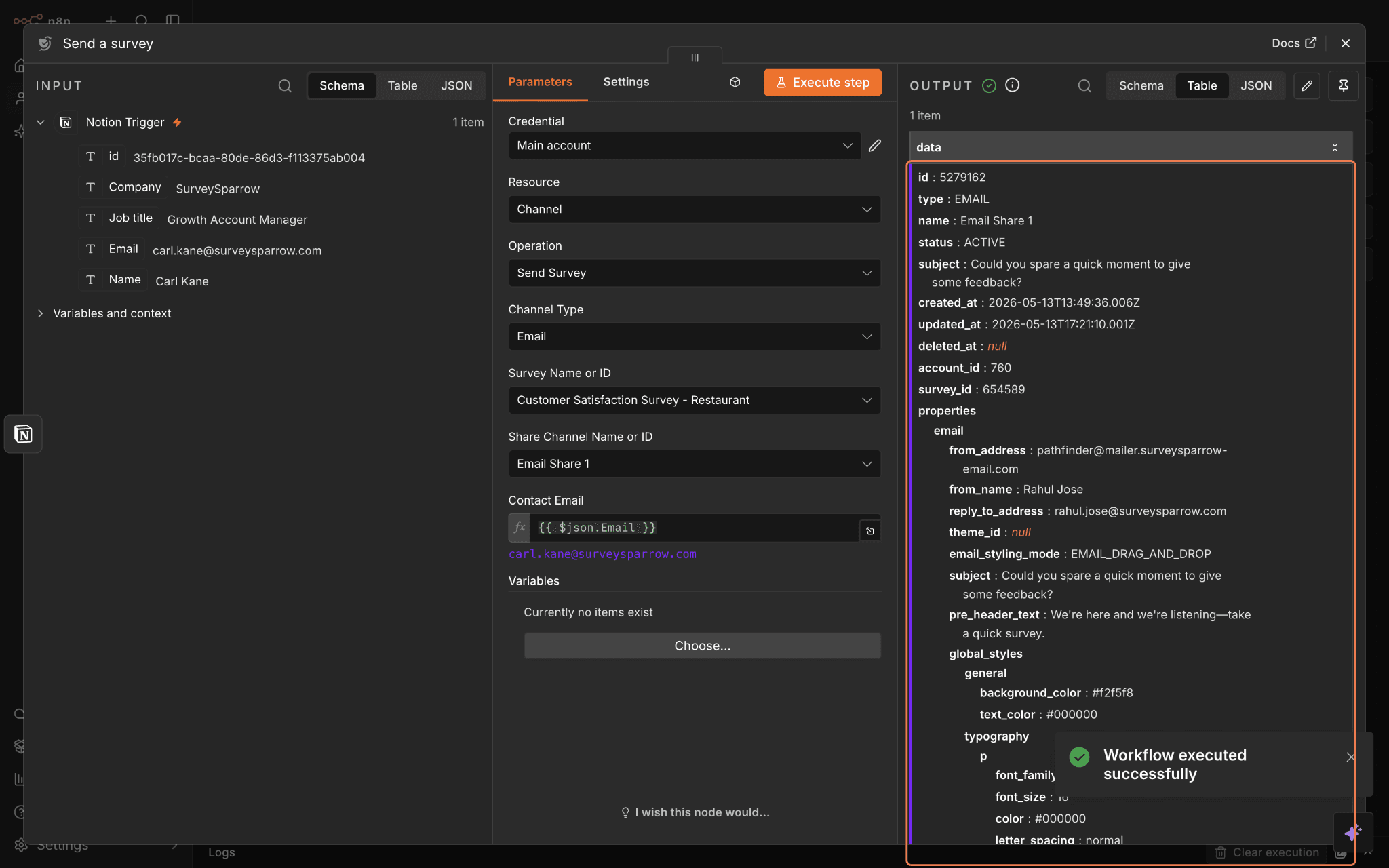Open the Parameters tab
The height and width of the screenshot is (868, 1389).
coord(540,82)
